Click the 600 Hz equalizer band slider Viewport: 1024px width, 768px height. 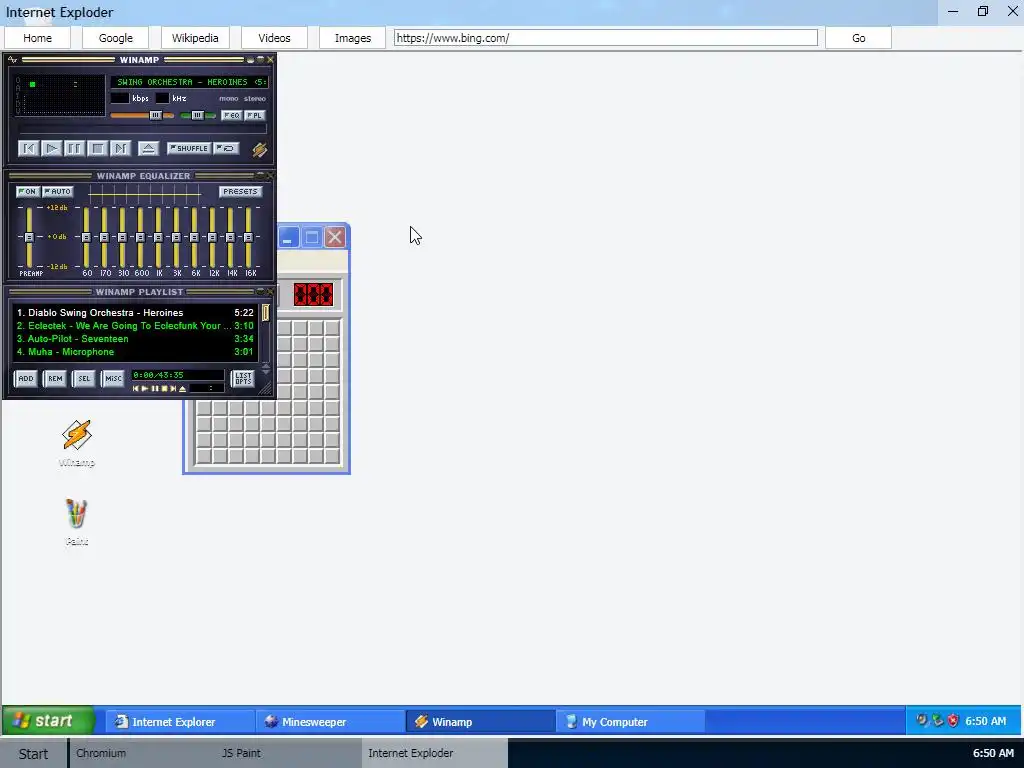click(140, 237)
